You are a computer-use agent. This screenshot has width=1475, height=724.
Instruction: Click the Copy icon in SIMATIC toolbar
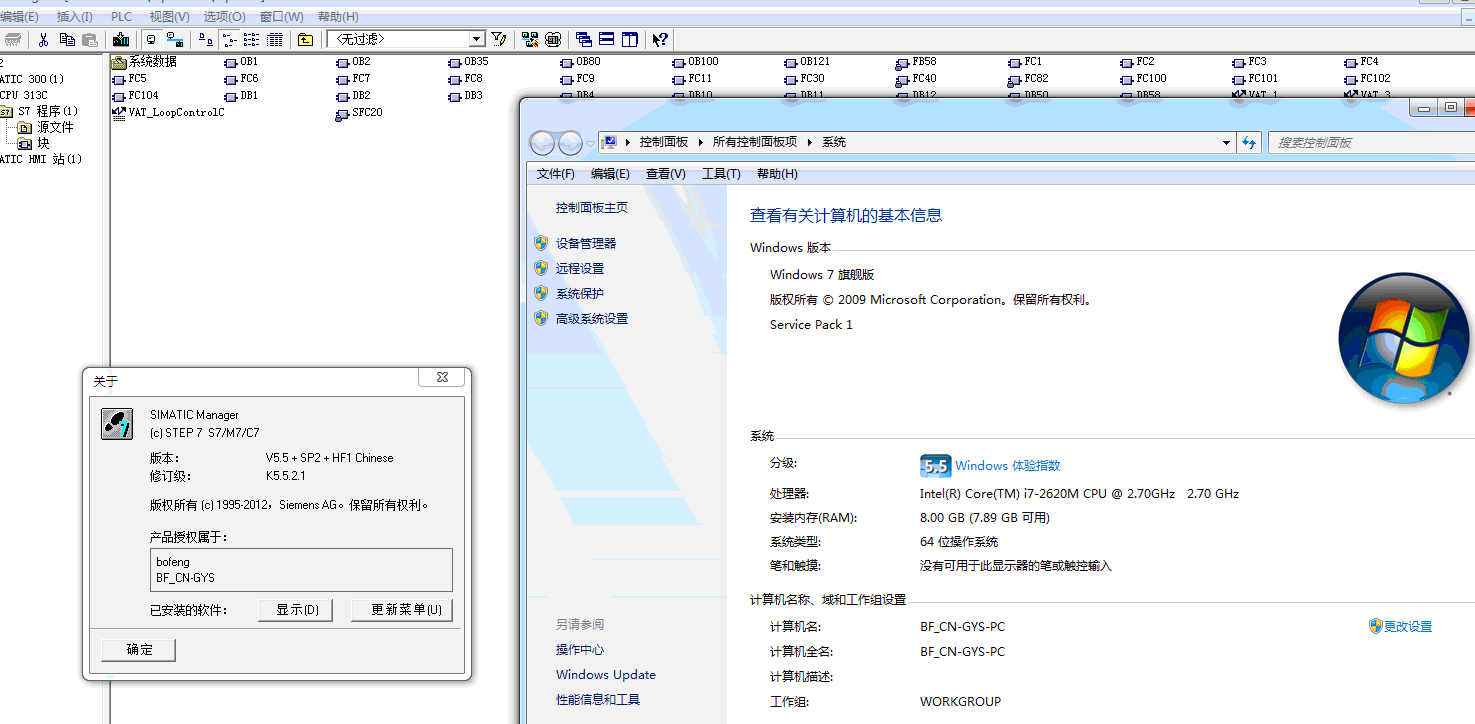click(67, 40)
